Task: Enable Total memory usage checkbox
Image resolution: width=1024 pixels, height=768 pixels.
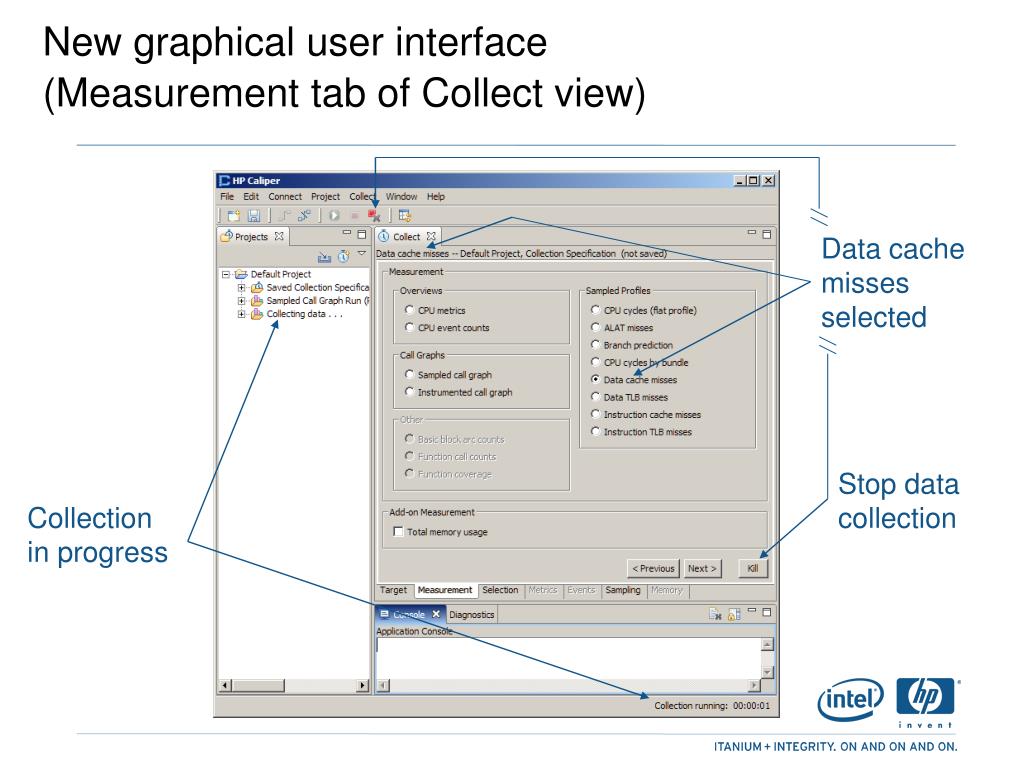Action: tap(398, 532)
